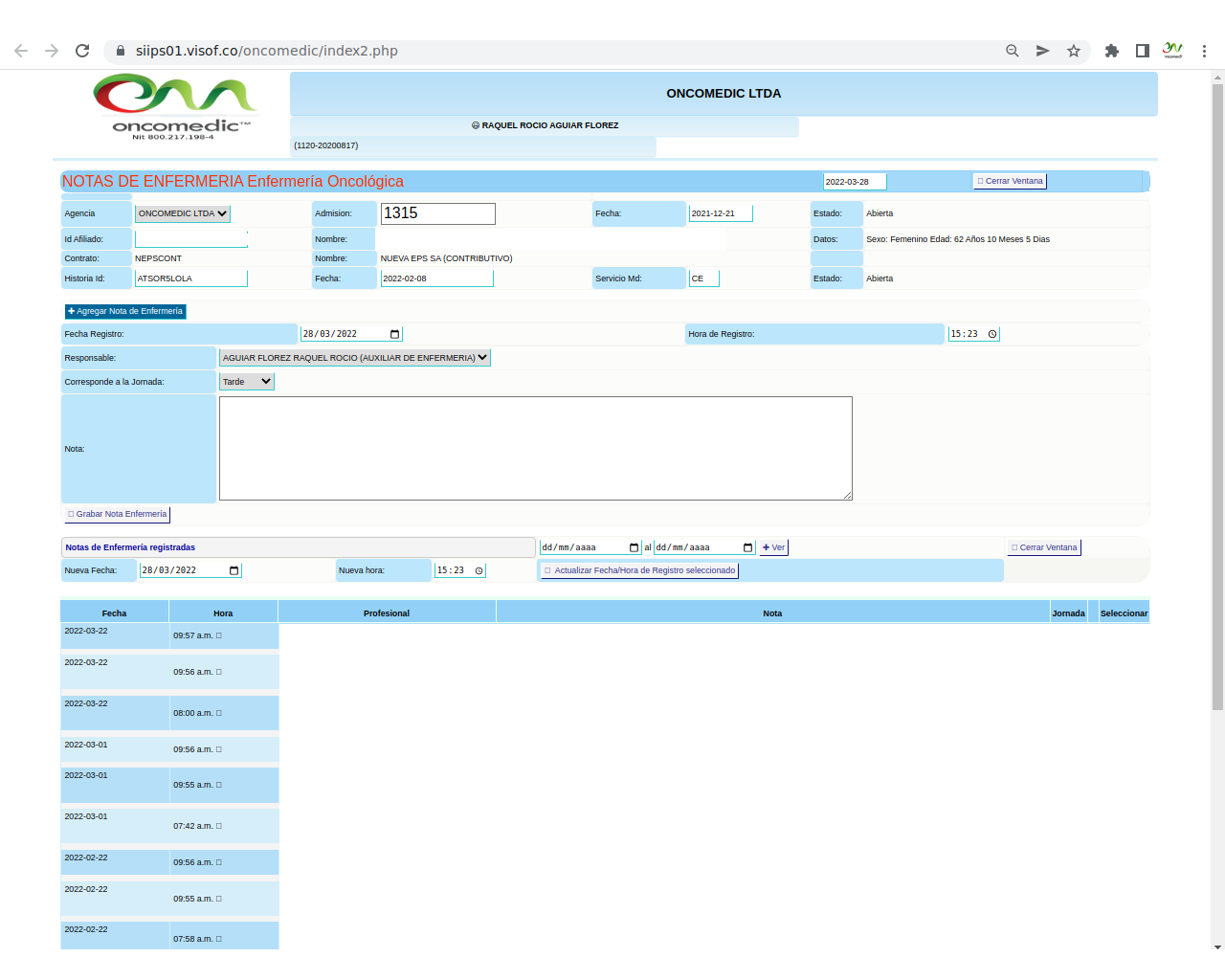Screen dimensions: 1225x980
Task: Open the Agencia ONCOMEDIC LTDA dropdown
Action: (182, 213)
